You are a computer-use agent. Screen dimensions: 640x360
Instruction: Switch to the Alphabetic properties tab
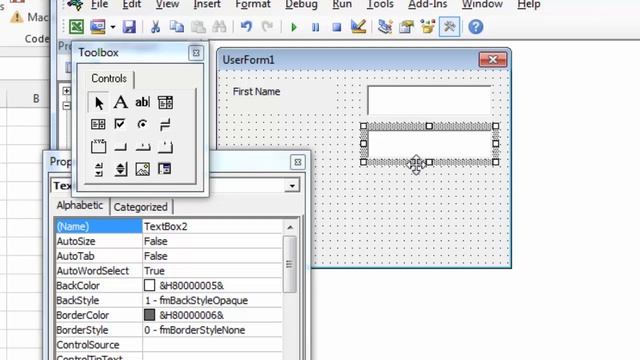[x=80, y=205]
